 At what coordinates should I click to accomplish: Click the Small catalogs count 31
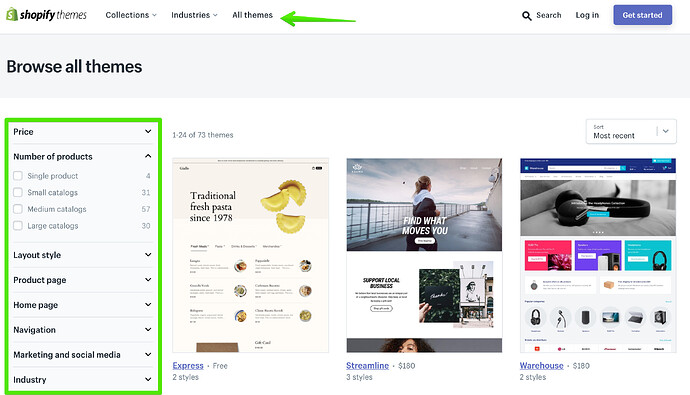[x=146, y=192]
